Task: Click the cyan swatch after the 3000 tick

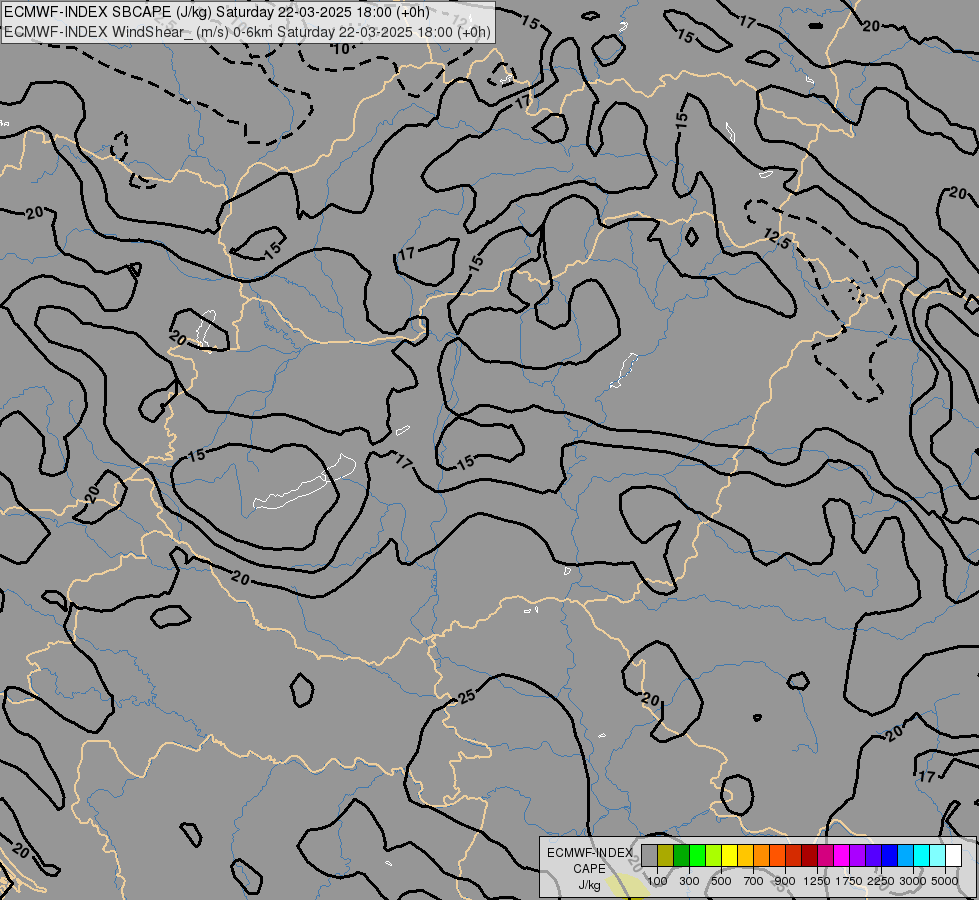Action: coord(922,855)
